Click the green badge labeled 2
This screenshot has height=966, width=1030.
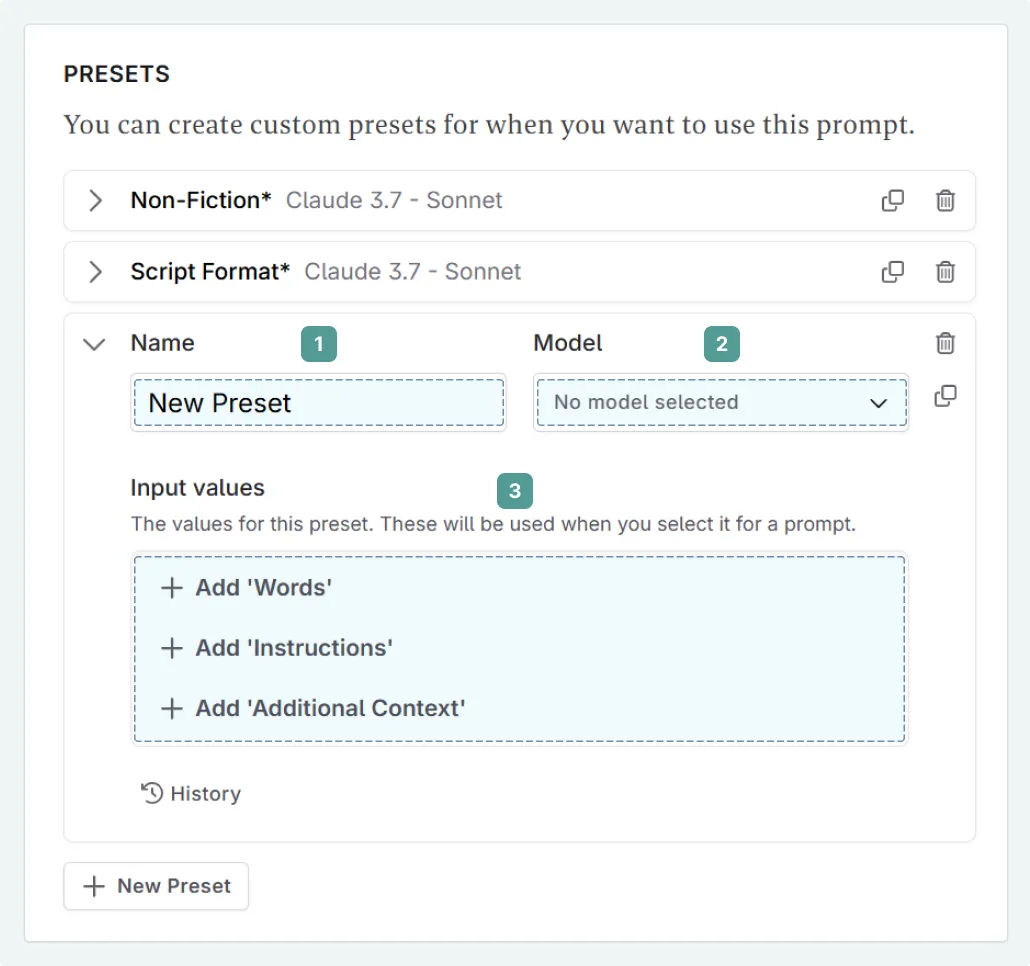[x=722, y=344]
